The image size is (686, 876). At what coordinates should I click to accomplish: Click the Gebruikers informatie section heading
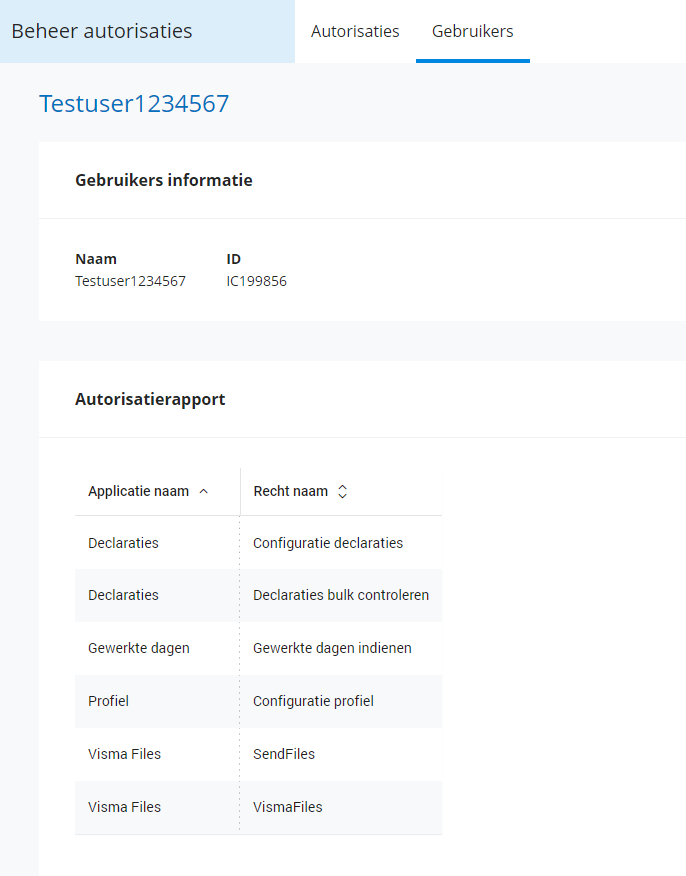pyautogui.click(x=164, y=180)
